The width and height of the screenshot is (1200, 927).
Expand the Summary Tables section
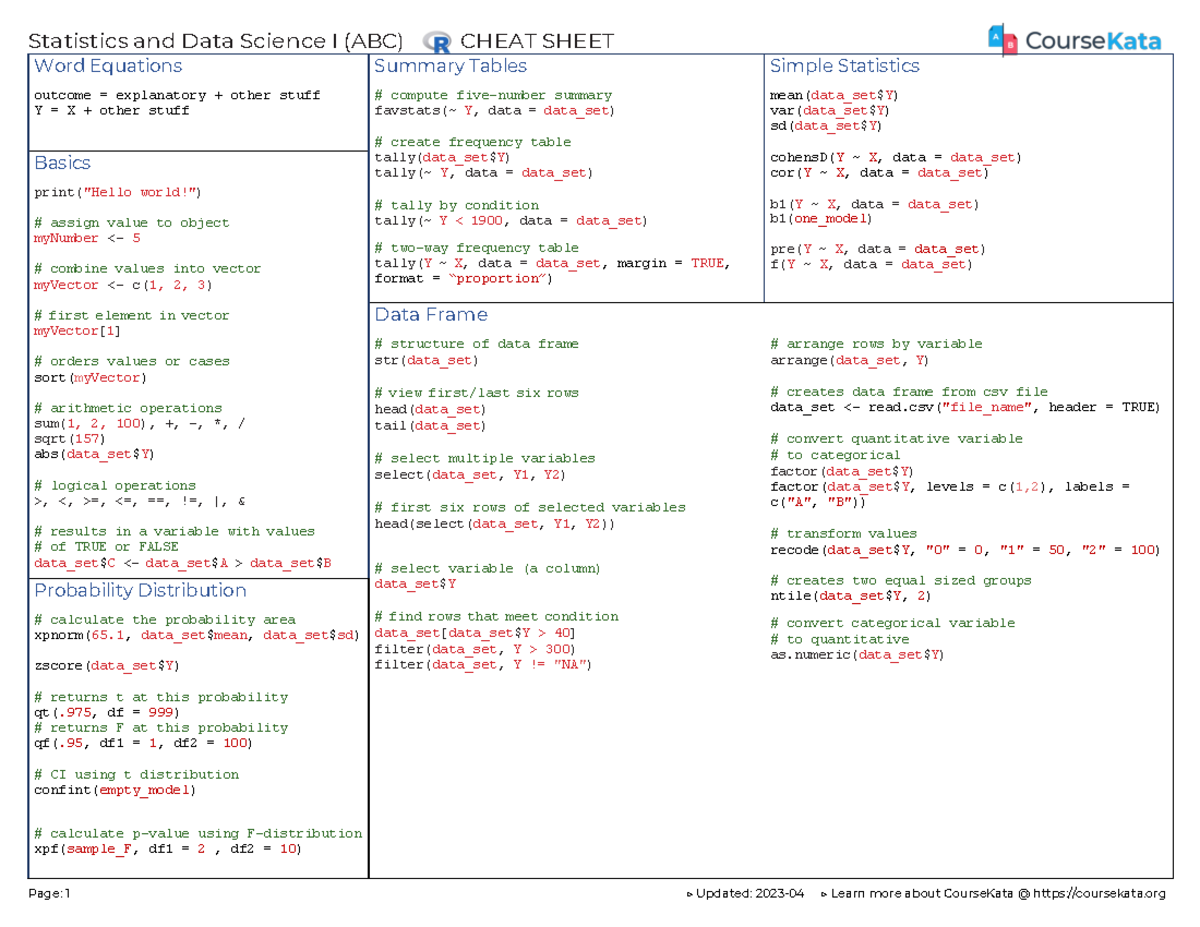(x=449, y=66)
